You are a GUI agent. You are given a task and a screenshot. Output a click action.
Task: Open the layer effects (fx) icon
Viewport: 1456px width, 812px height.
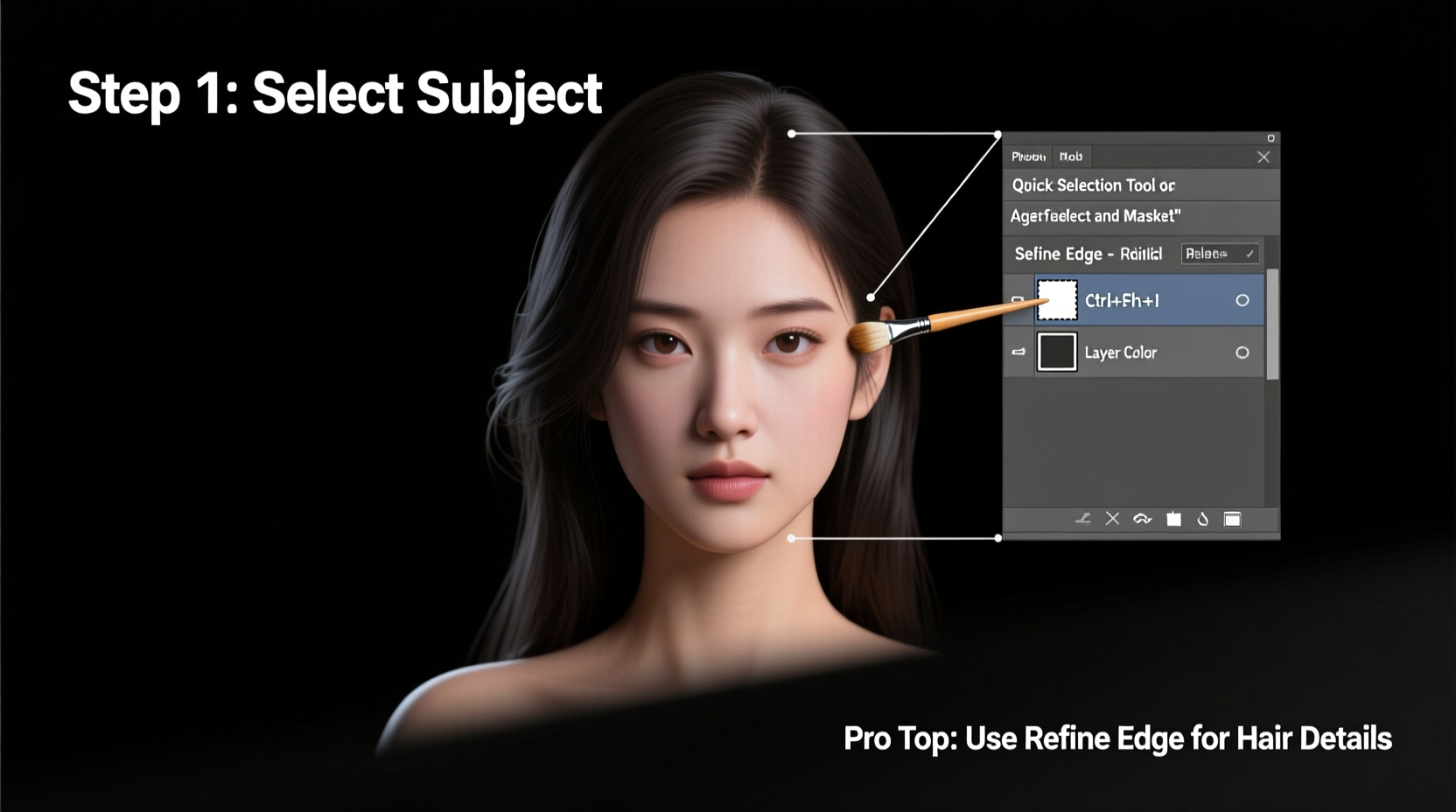coord(1143,519)
